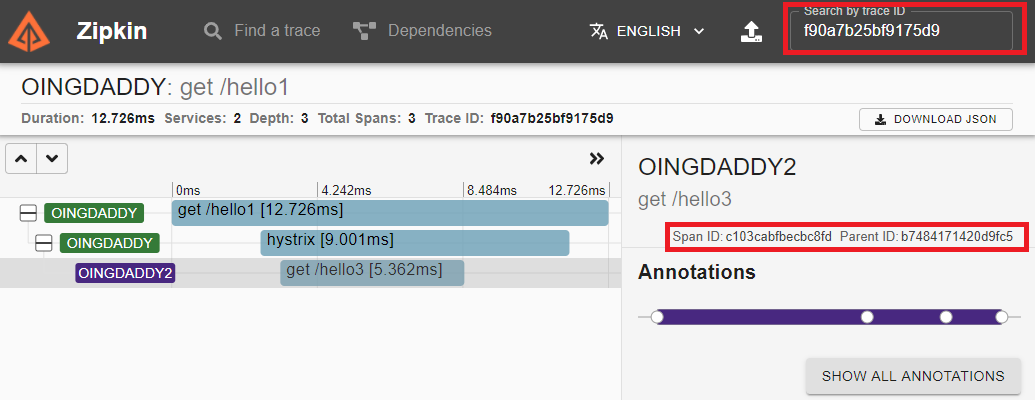Click the first annotation dot on the timeline
The height and width of the screenshot is (400, 1035).
coord(657,317)
